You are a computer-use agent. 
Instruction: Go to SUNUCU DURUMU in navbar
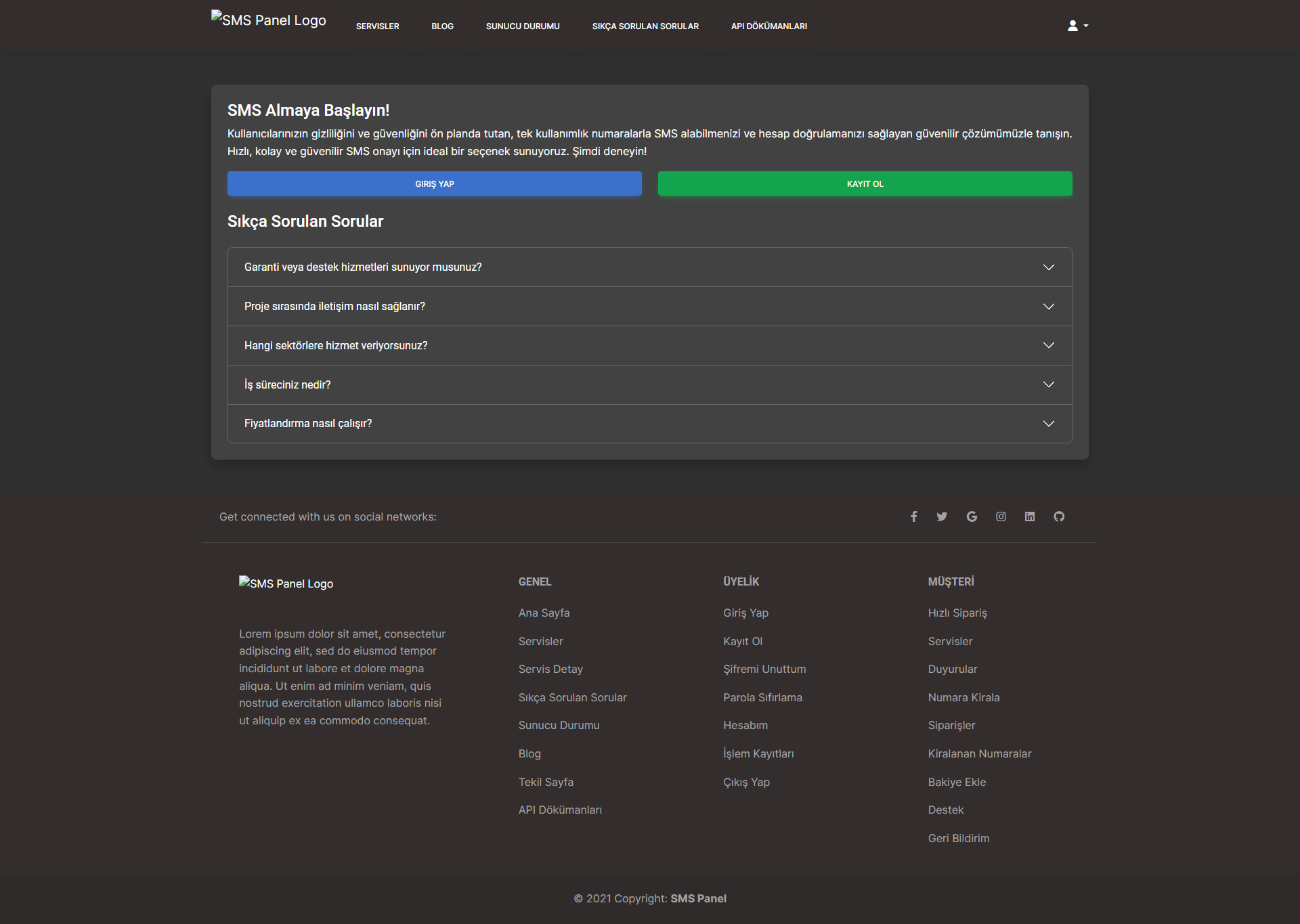[x=522, y=26]
